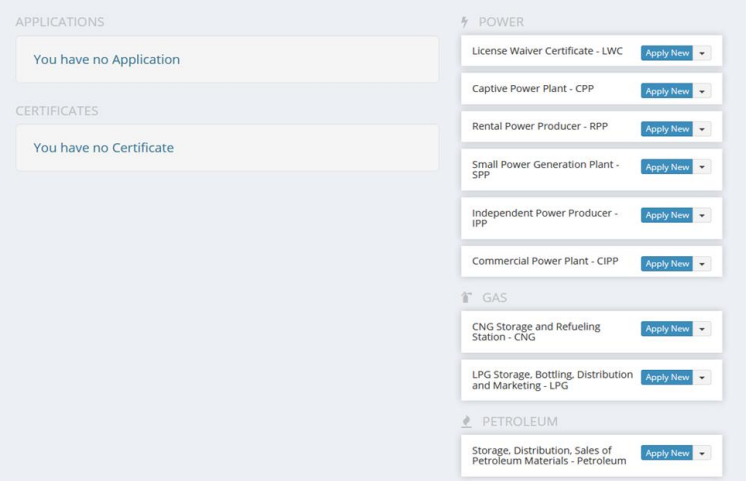Open dropdown caret for Independent Power Producer
746x481 pixels.
(702, 215)
